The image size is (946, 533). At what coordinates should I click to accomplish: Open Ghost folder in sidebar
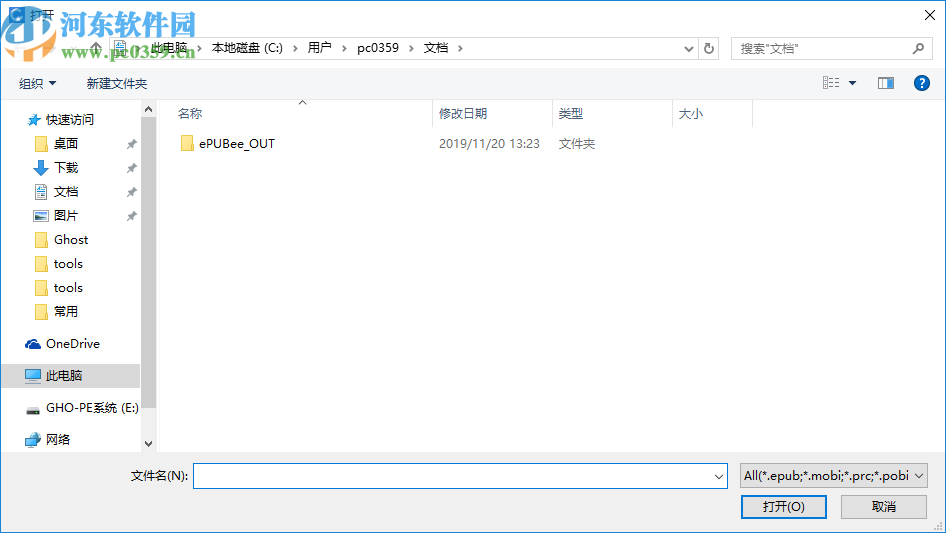(x=71, y=240)
